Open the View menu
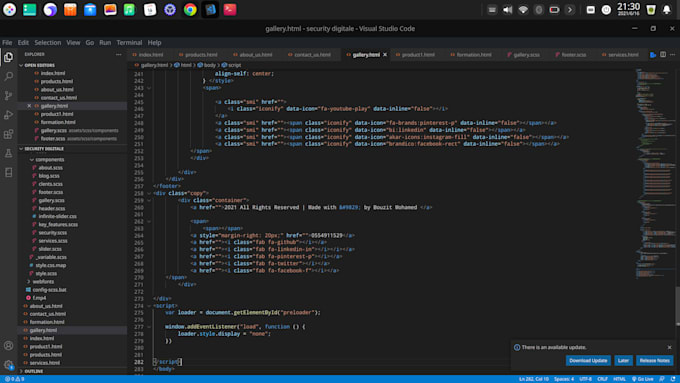The image size is (680, 383). coord(73,43)
